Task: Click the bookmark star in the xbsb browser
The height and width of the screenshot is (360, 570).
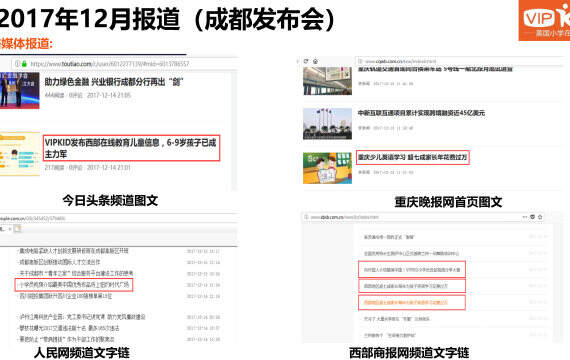Action: [540, 217]
